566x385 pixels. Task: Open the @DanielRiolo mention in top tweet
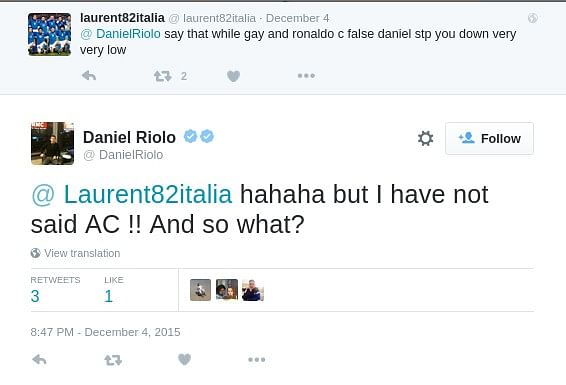point(120,34)
